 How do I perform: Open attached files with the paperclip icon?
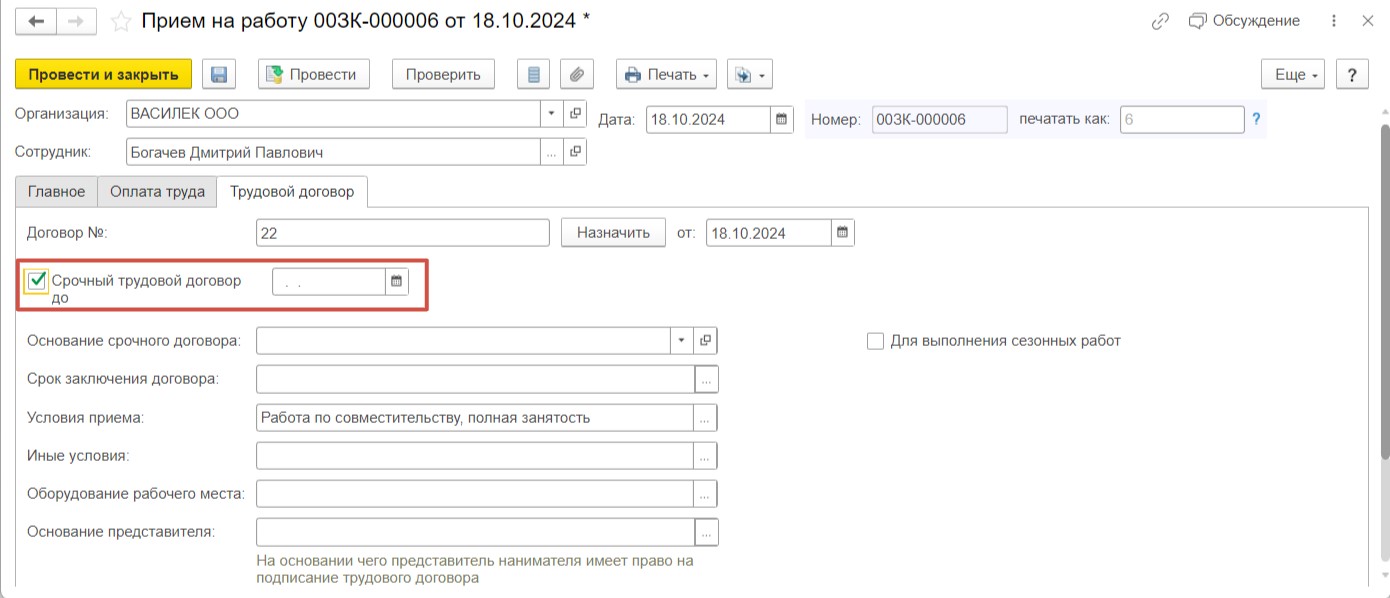[577, 74]
